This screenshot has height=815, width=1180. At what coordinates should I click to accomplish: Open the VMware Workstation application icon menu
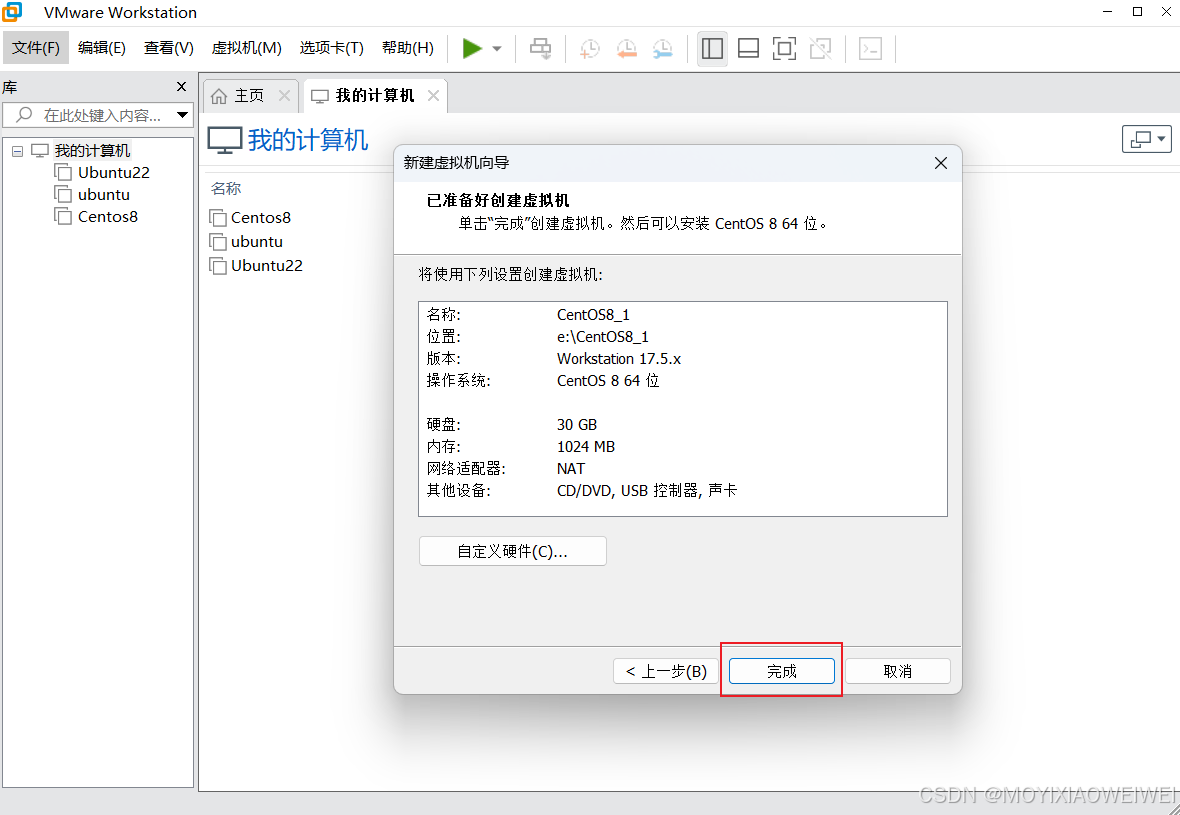[x=11, y=12]
